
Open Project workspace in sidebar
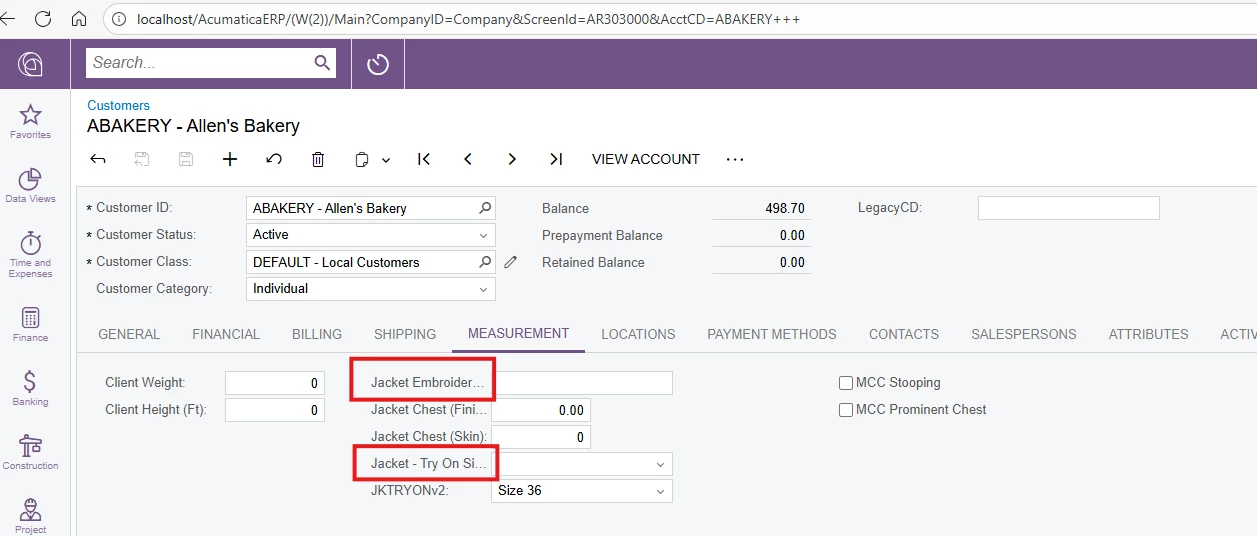[x=31, y=516]
